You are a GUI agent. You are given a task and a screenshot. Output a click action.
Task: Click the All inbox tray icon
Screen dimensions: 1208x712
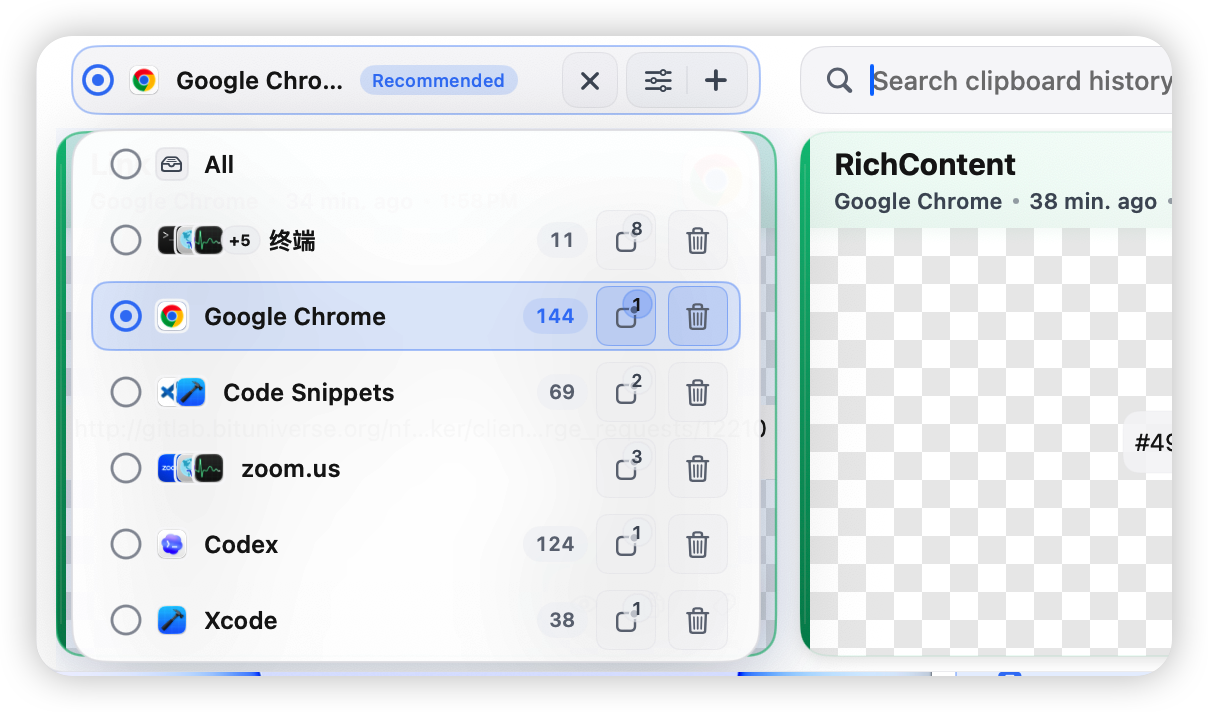[x=172, y=164]
